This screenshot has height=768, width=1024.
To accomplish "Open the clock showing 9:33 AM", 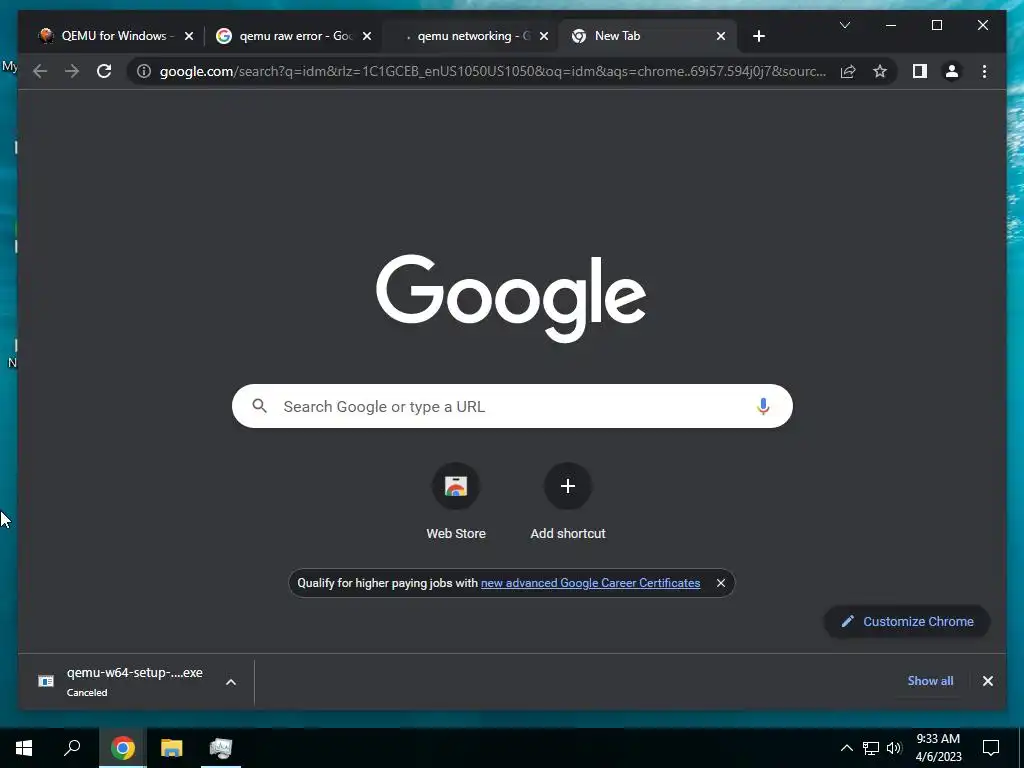I will click(938, 748).
